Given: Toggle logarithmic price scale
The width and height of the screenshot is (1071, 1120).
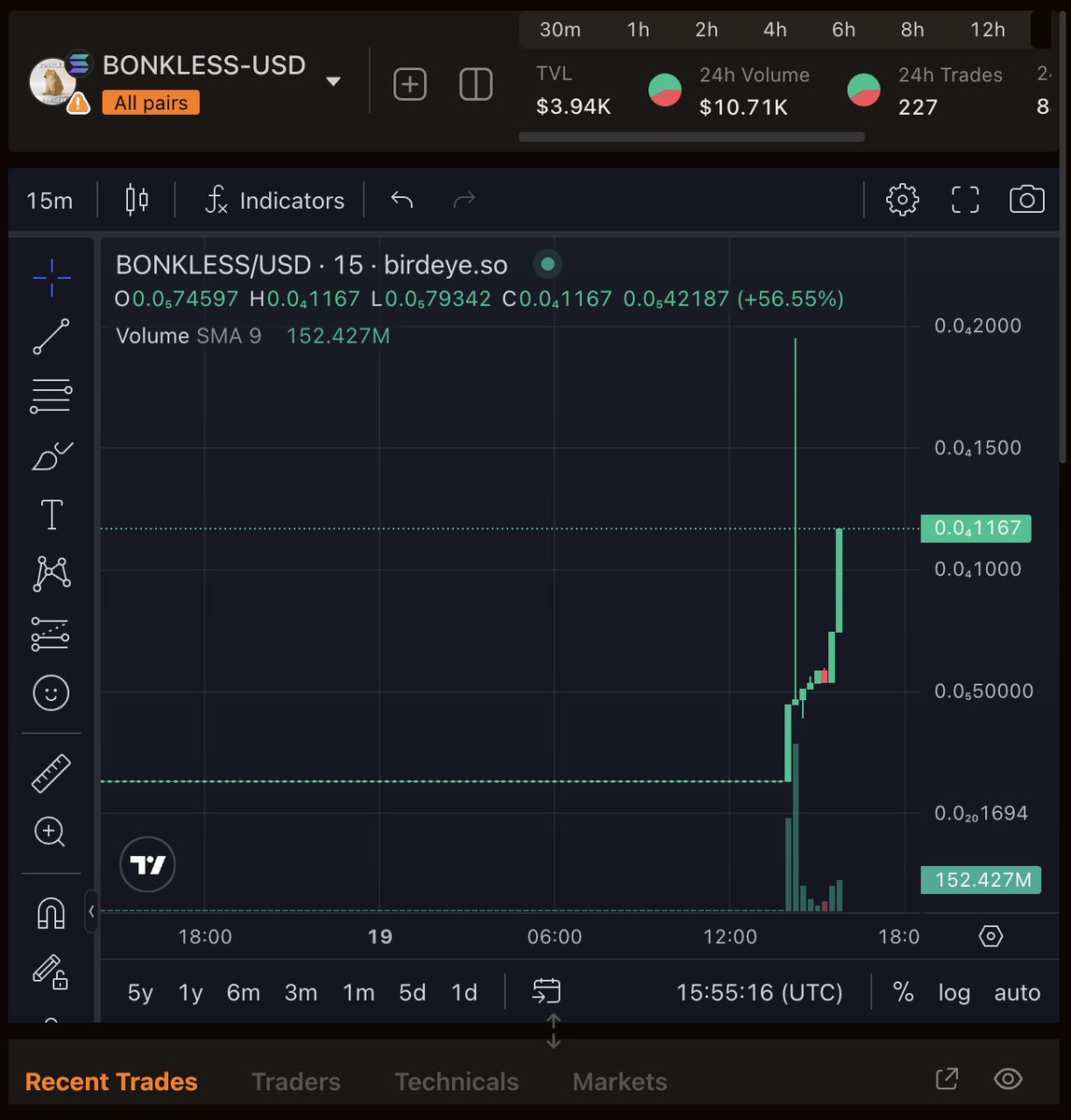Looking at the screenshot, I should tap(953, 992).
